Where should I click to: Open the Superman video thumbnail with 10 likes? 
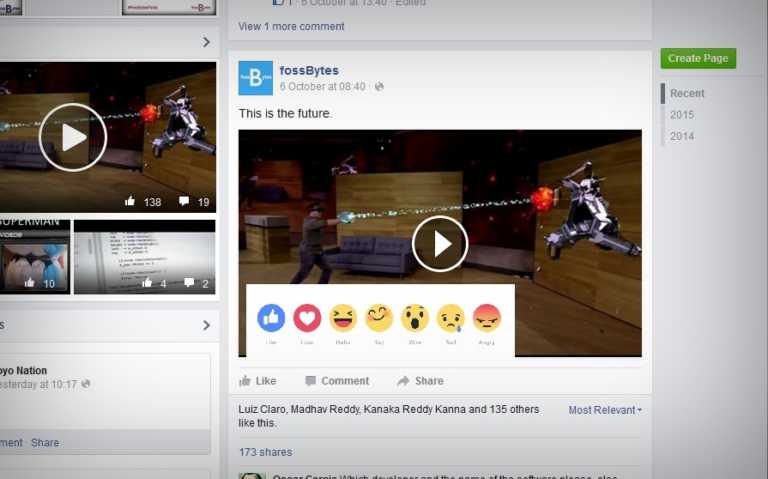(x=34, y=257)
